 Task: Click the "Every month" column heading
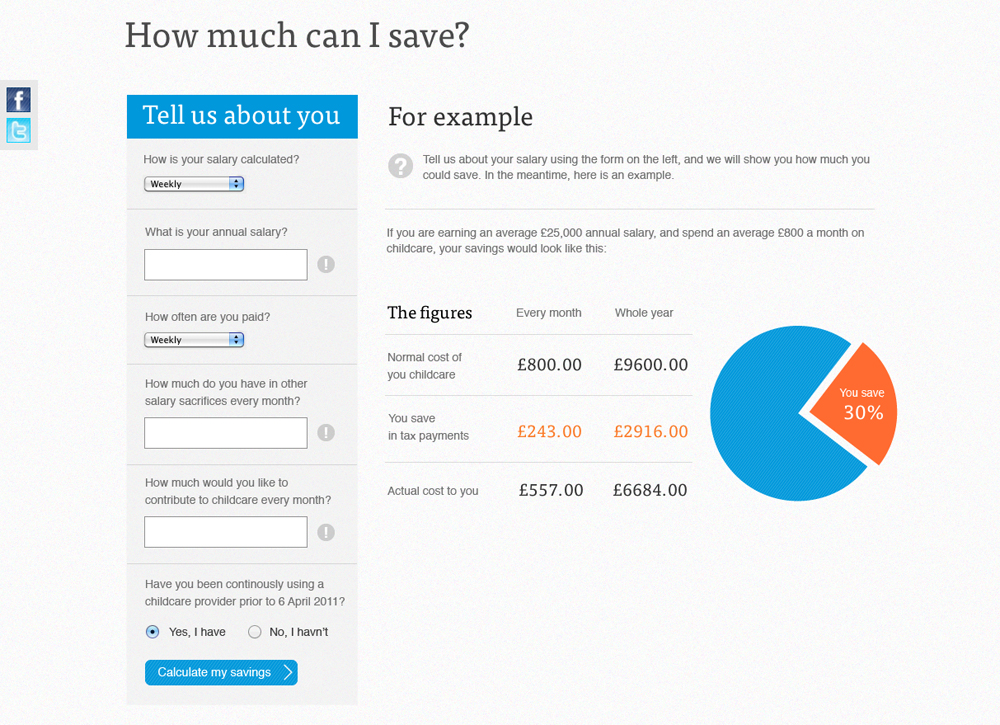tap(548, 313)
